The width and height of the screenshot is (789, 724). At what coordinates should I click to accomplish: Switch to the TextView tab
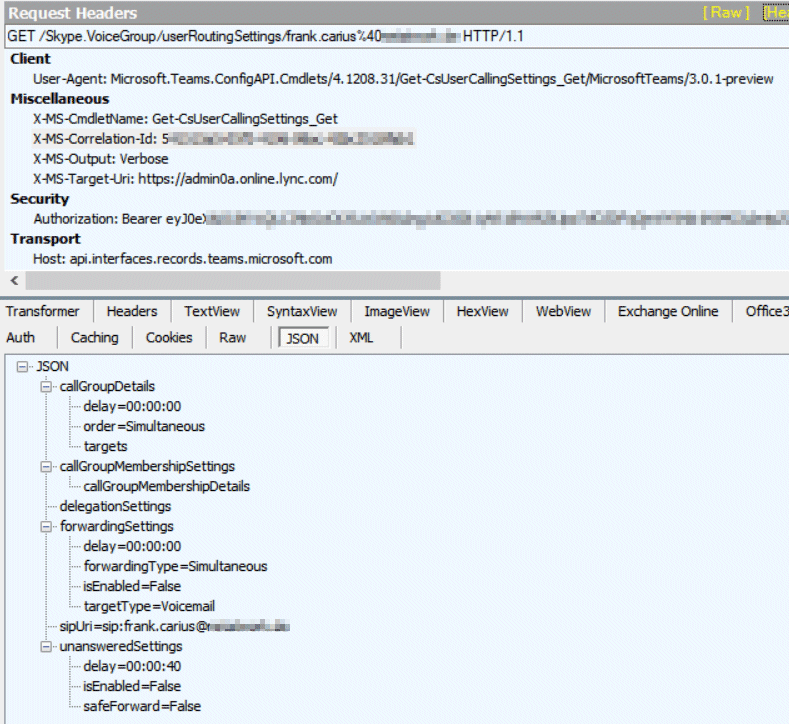pos(212,312)
